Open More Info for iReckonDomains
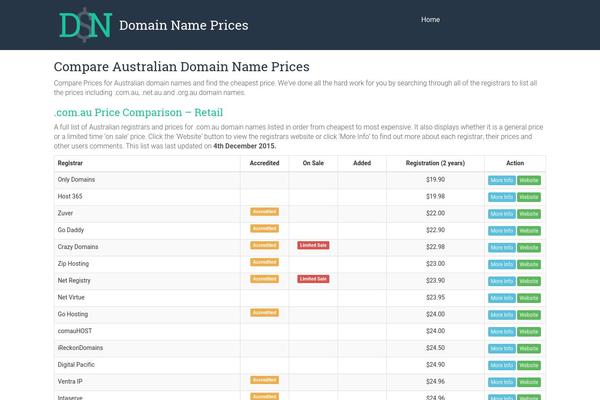This screenshot has height=400, width=600. (x=502, y=349)
